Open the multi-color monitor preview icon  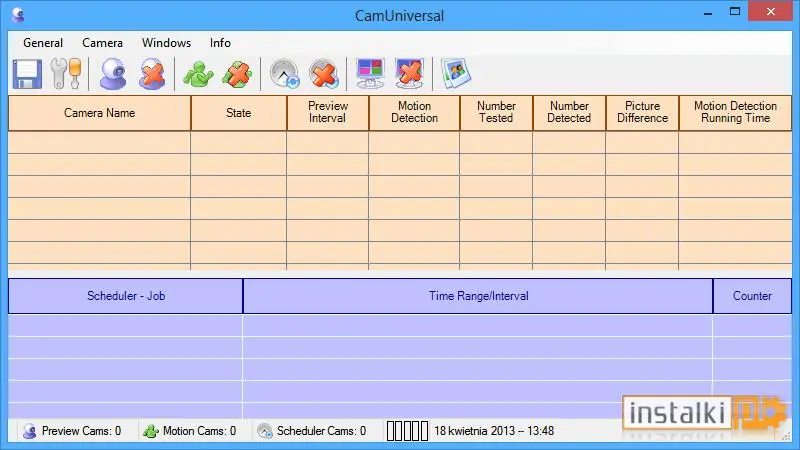coord(370,73)
